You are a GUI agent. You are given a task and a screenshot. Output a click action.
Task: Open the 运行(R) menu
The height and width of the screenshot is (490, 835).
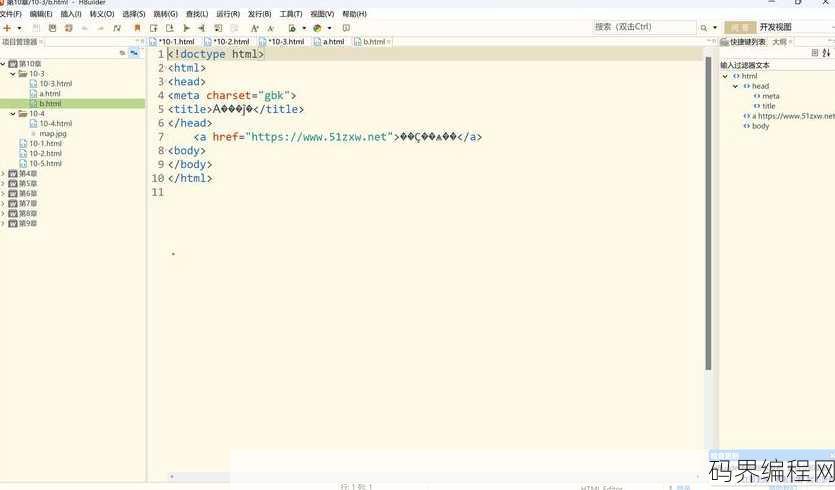pyautogui.click(x=228, y=14)
